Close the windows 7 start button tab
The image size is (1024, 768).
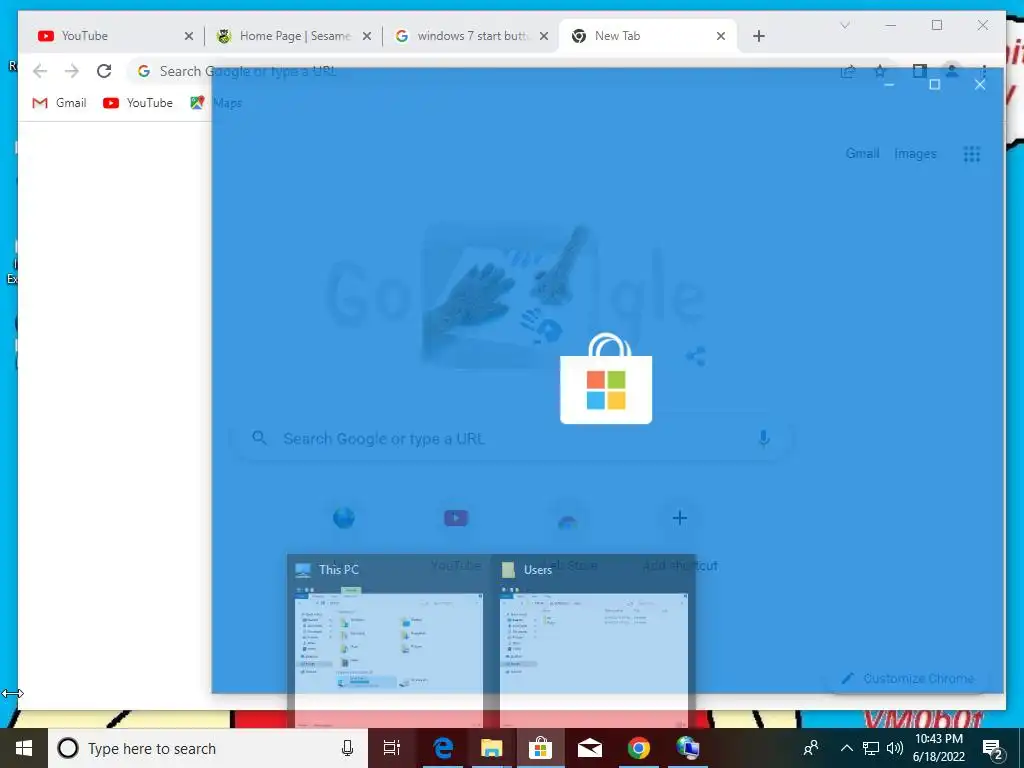coord(543,36)
